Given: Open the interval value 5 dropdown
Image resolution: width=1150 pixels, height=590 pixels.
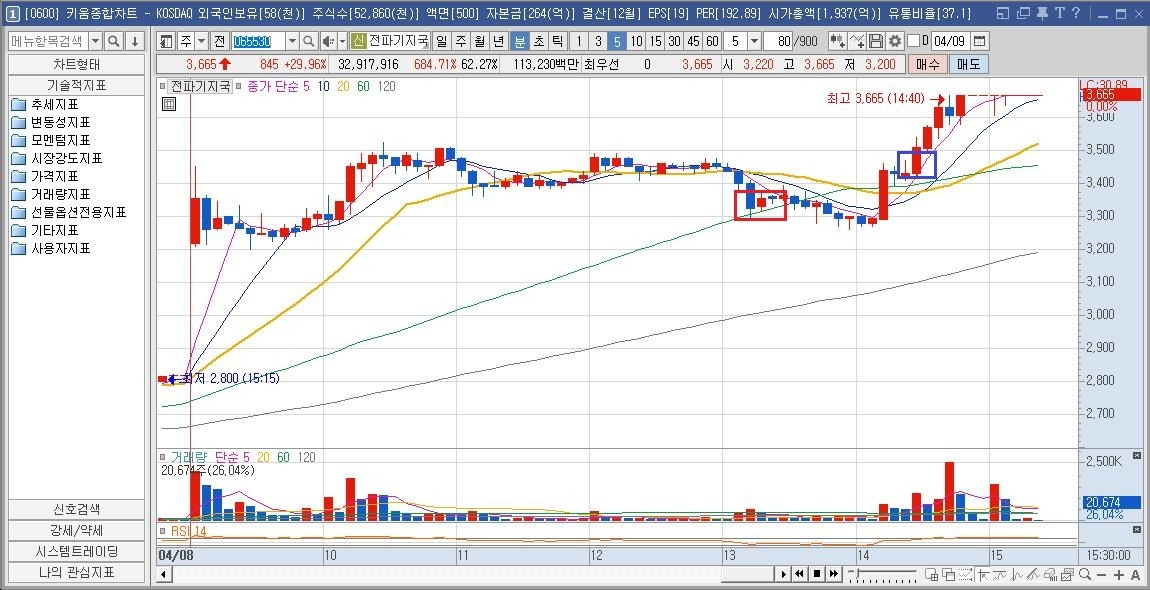Looking at the screenshot, I should click(x=753, y=41).
